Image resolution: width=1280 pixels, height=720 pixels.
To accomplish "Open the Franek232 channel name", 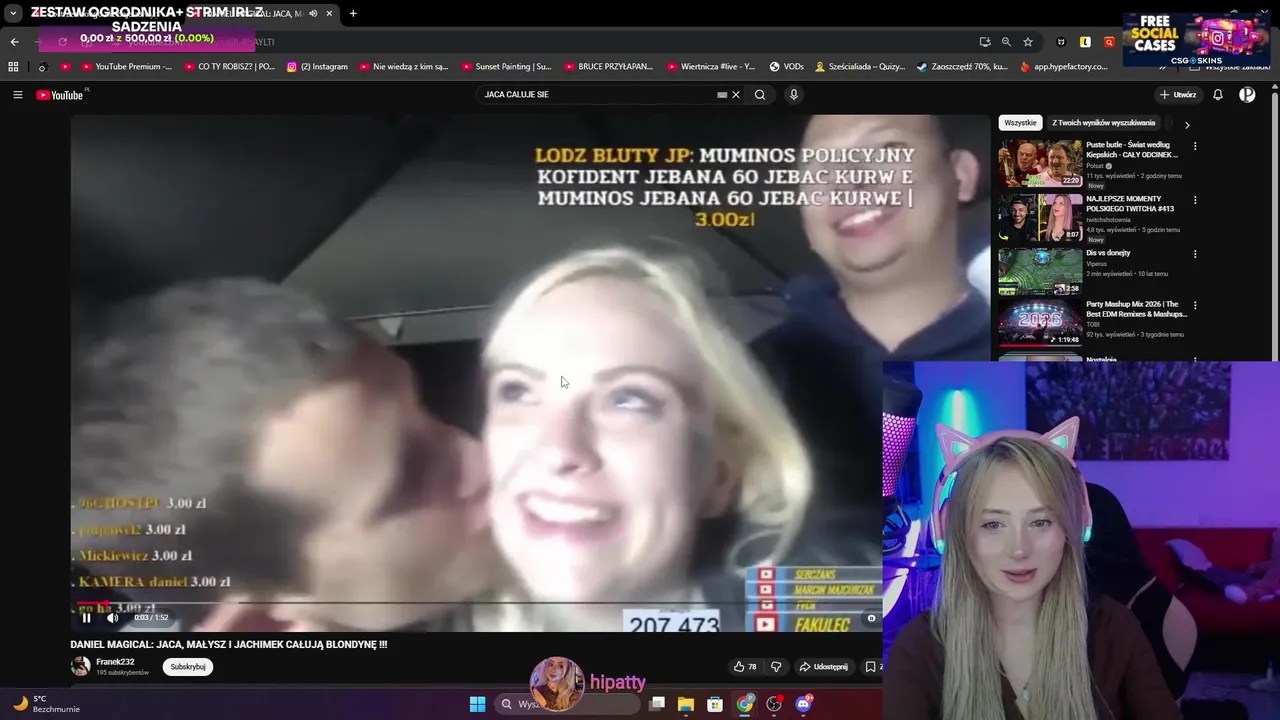I will [x=115, y=662].
